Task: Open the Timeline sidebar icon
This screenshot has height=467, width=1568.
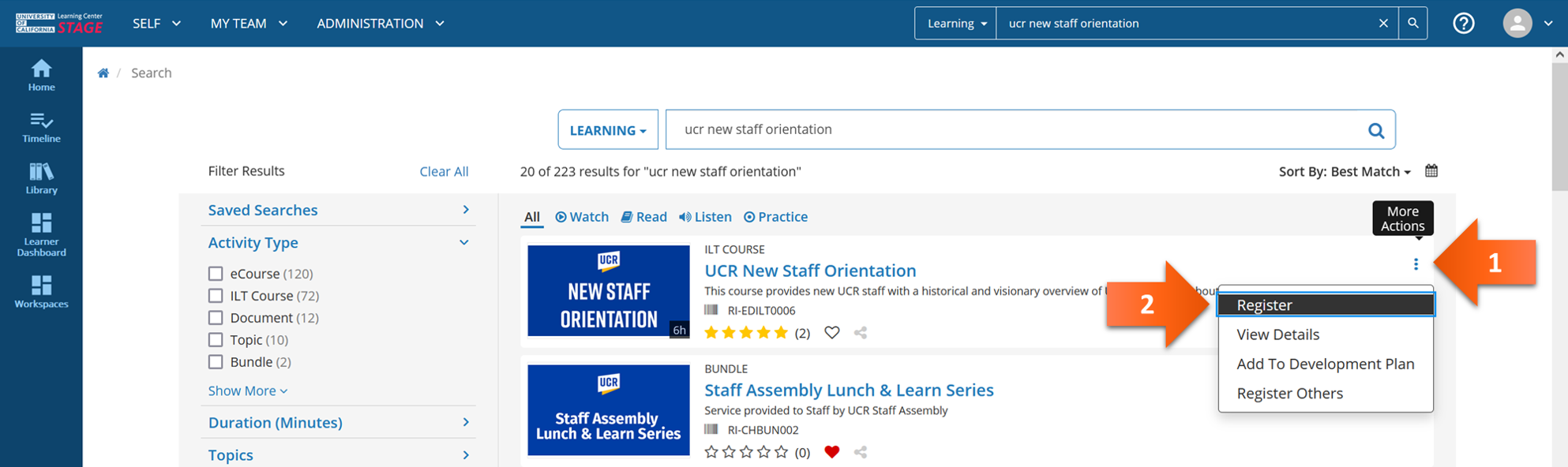Action: click(41, 127)
